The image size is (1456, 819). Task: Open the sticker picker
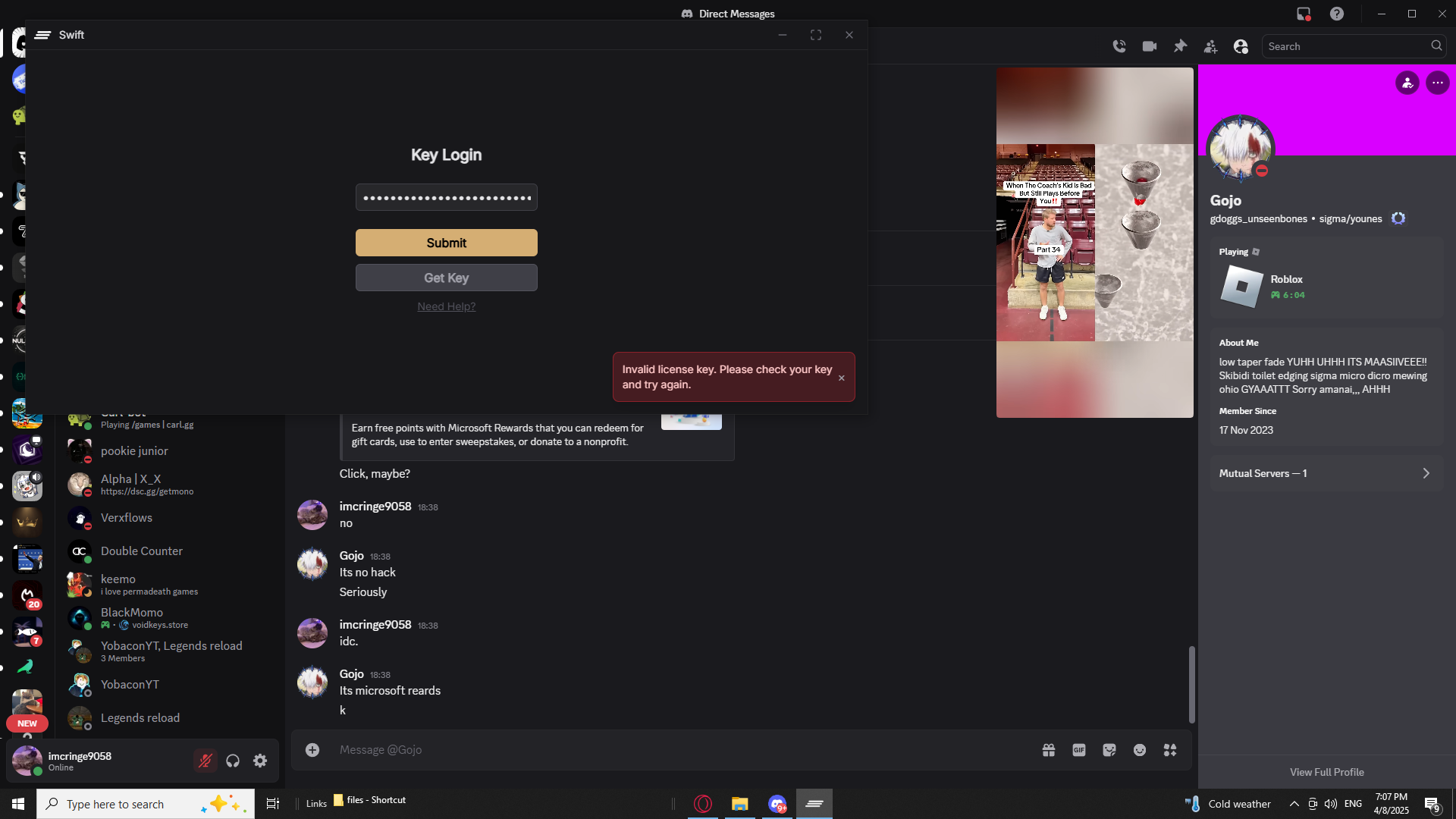(1109, 750)
